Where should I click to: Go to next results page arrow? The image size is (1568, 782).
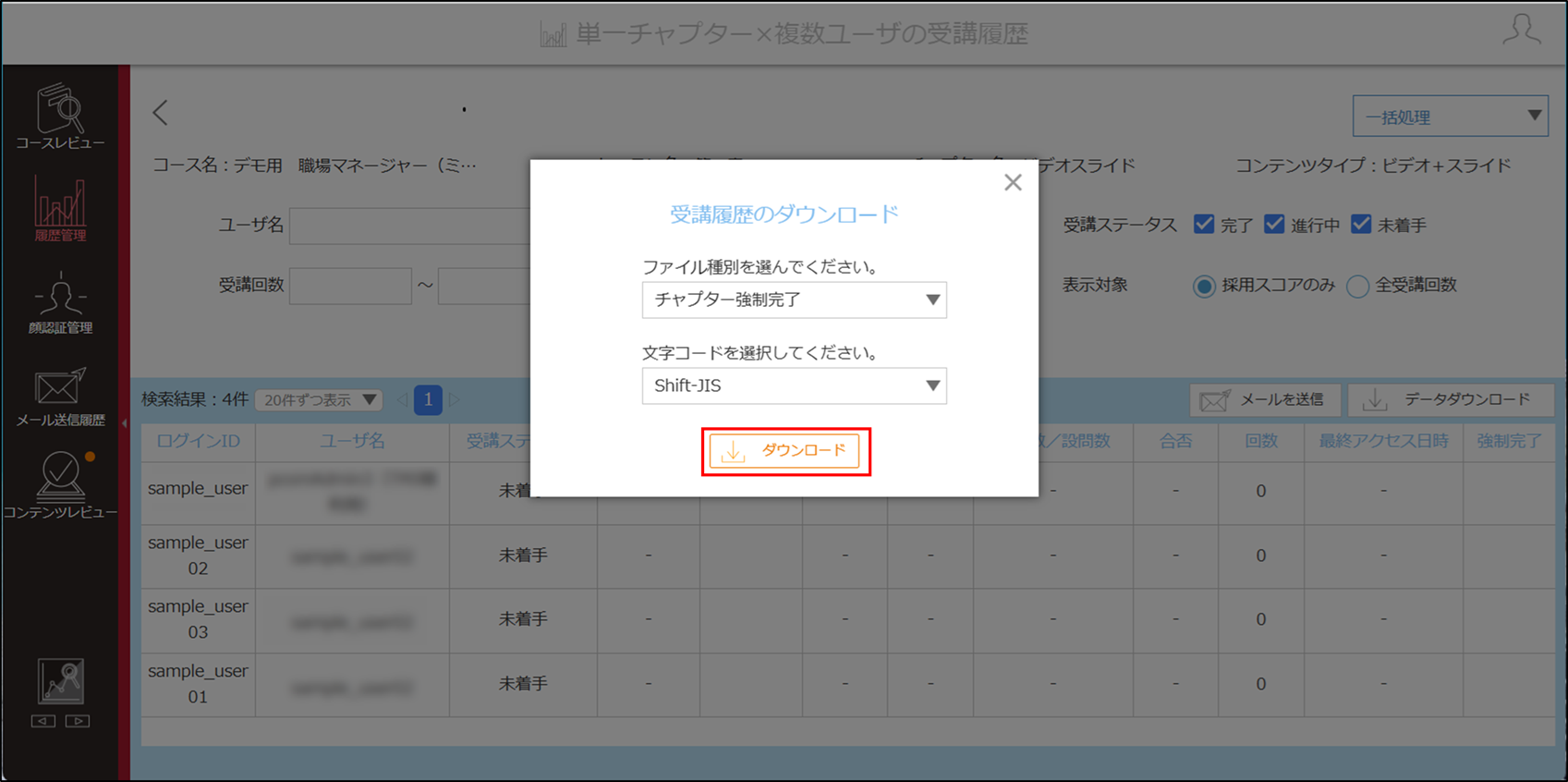point(455,400)
